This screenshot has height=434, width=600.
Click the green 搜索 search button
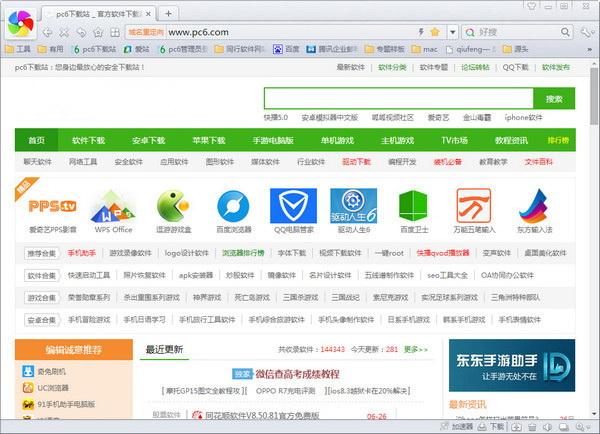(x=554, y=99)
